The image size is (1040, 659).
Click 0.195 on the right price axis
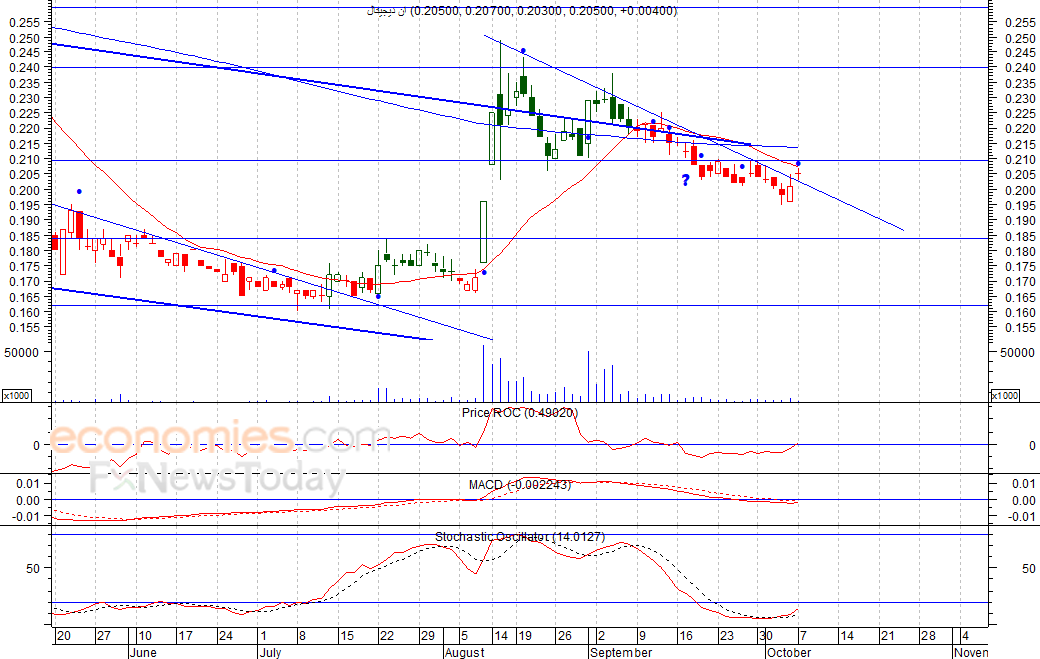pyautogui.click(x=1020, y=206)
